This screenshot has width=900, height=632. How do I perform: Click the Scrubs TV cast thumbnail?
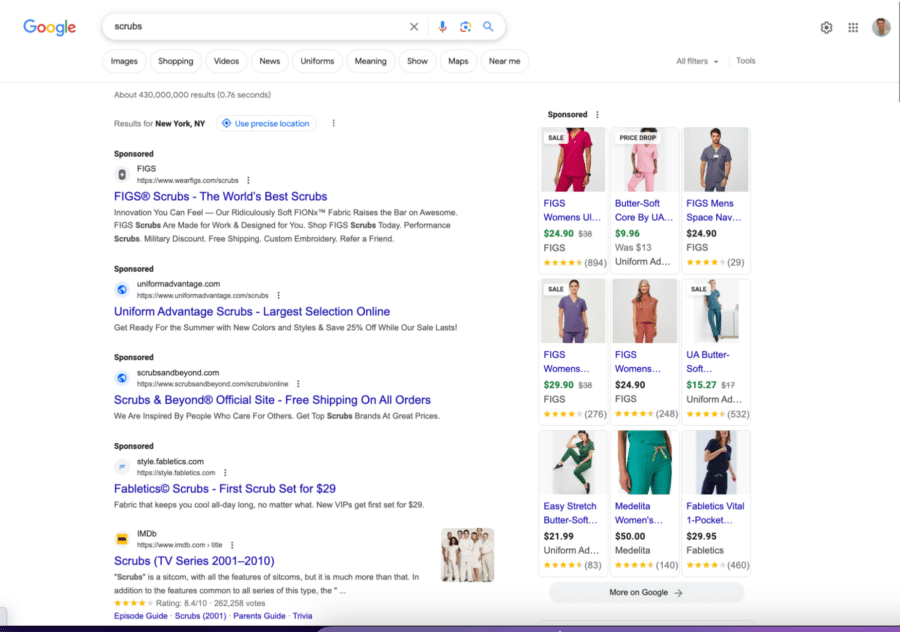(x=467, y=555)
